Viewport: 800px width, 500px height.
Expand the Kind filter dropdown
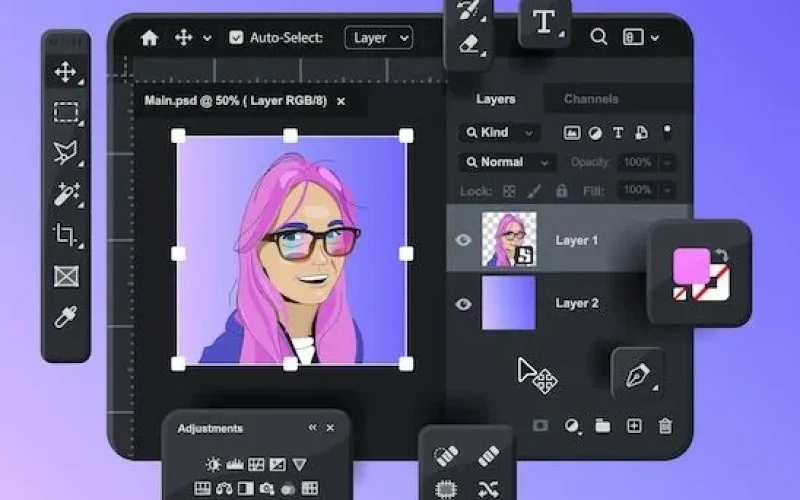[500, 132]
